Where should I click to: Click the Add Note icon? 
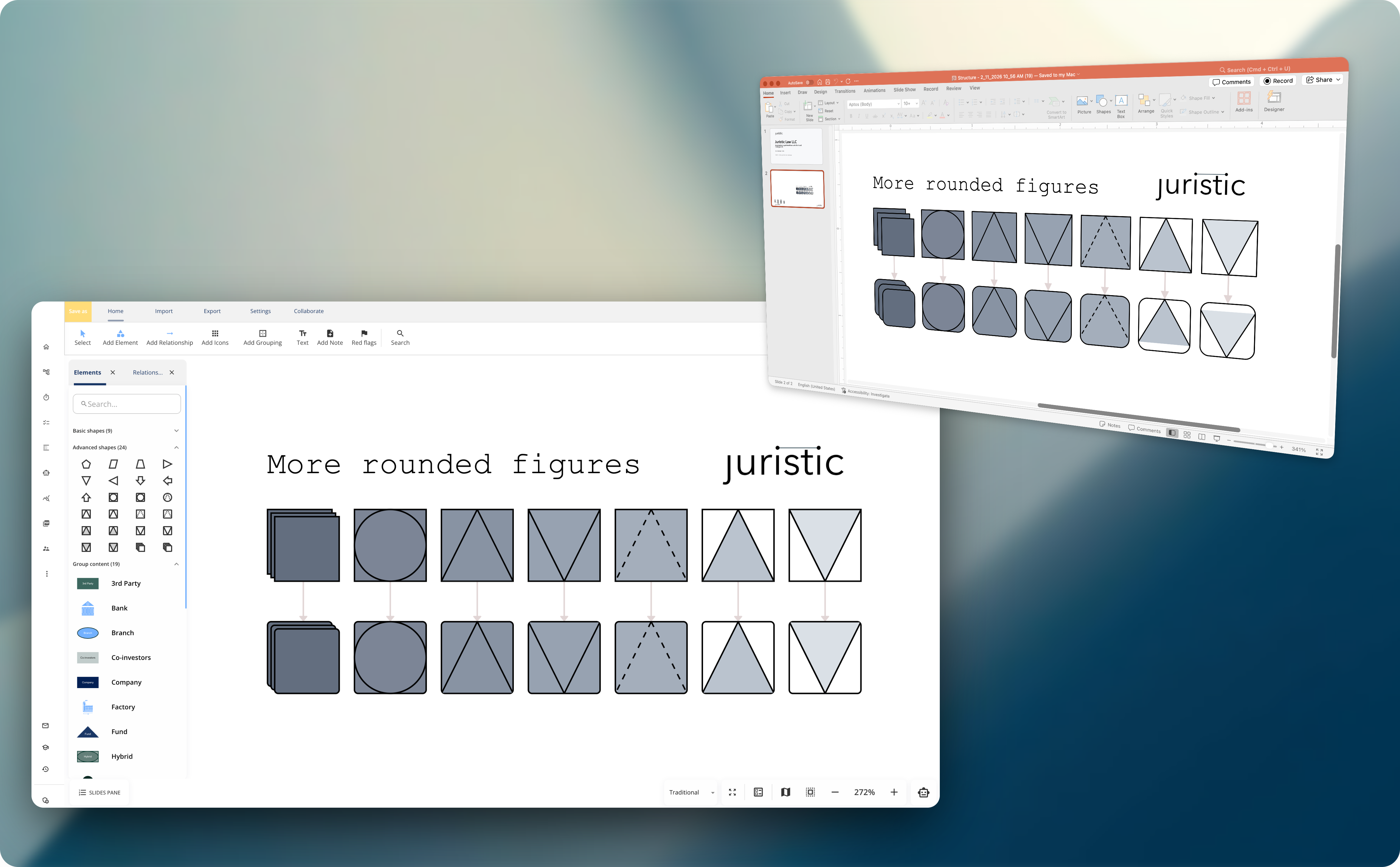(x=330, y=337)
